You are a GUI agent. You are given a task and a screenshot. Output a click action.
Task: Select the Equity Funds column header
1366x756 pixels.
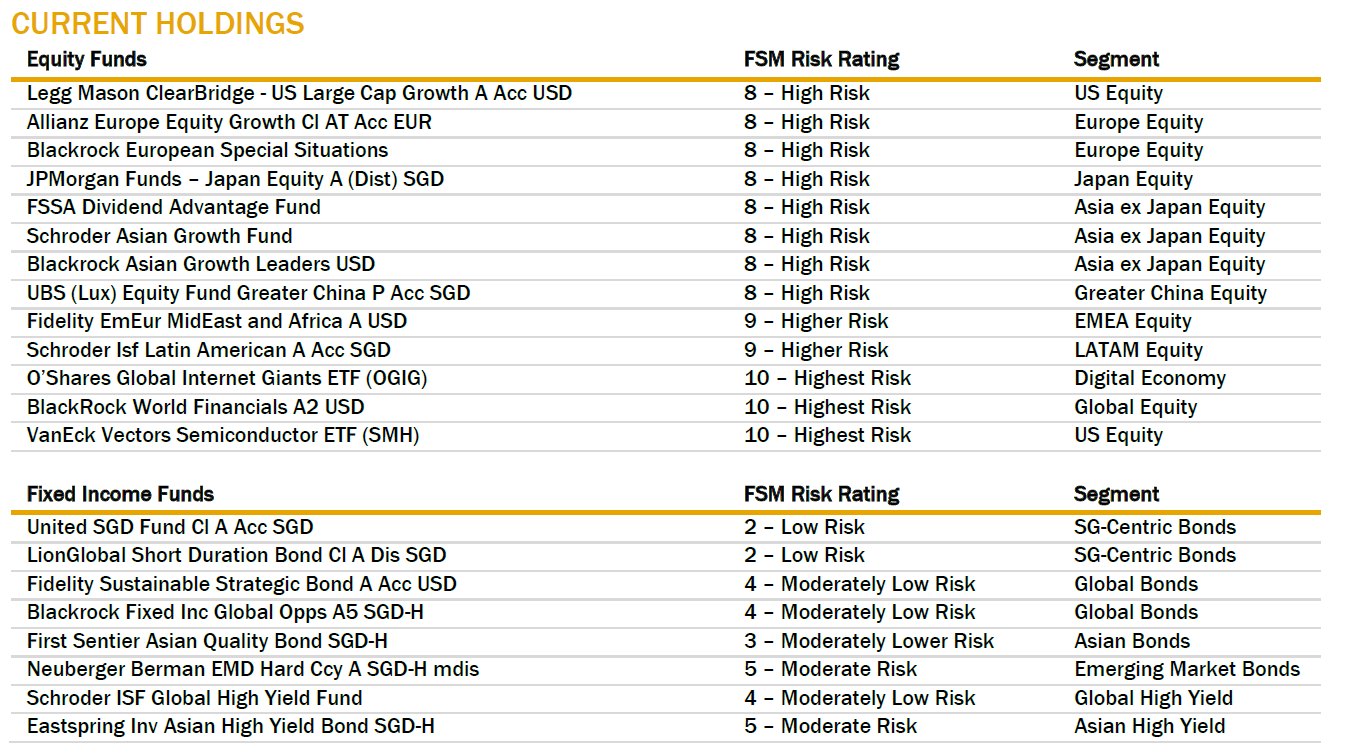[87, 59]
